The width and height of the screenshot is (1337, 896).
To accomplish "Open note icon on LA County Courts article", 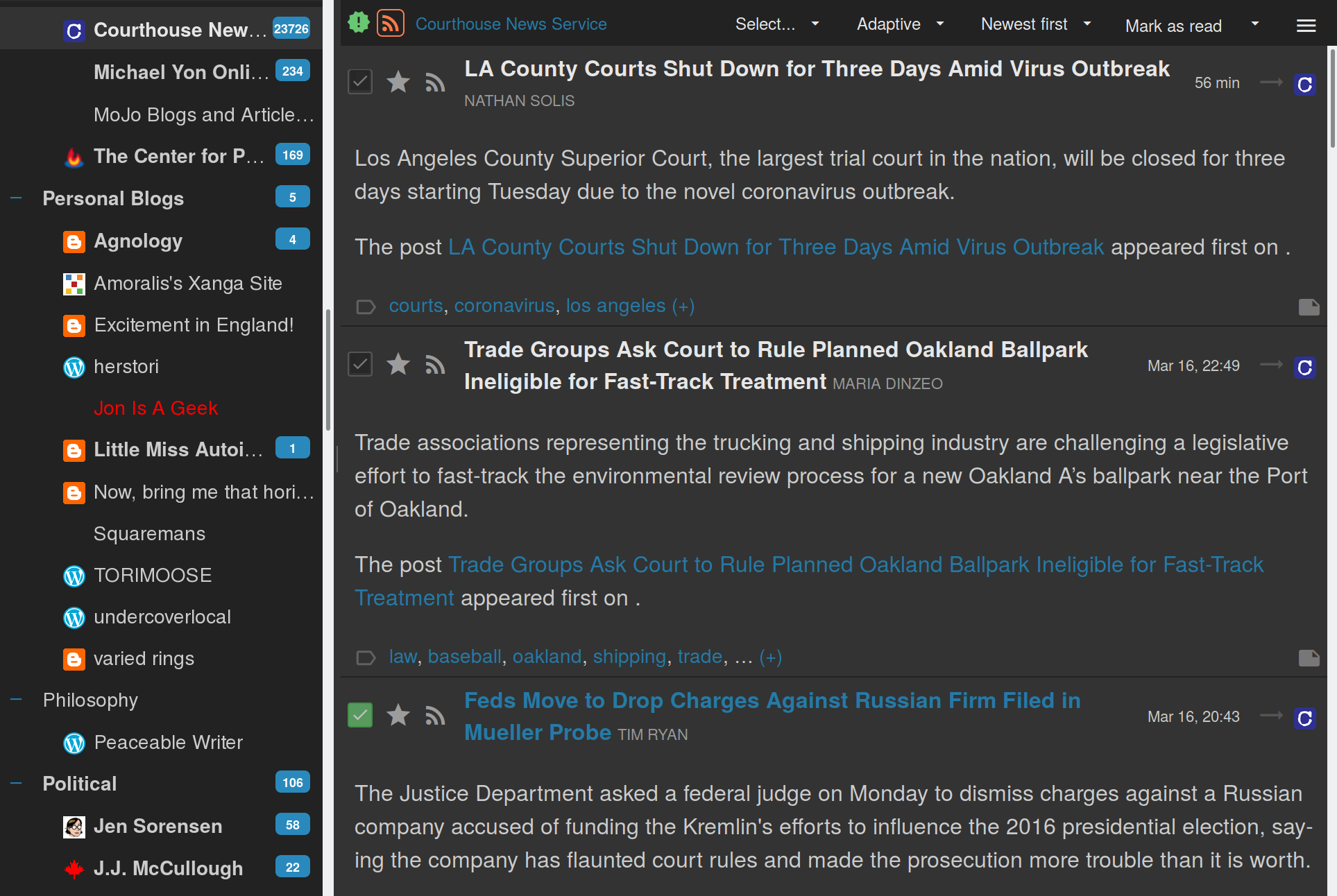I will (1309, 307).
